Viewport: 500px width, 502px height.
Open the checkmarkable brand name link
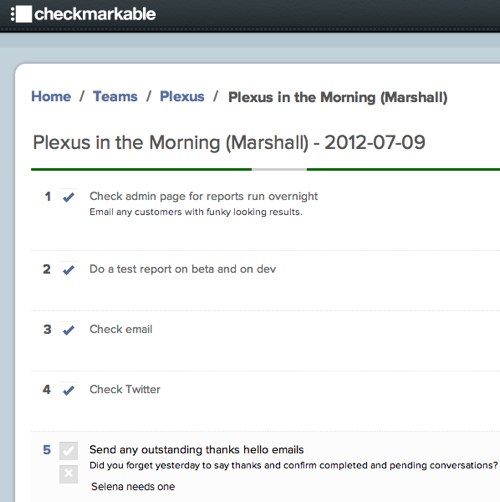click(95, 14)
